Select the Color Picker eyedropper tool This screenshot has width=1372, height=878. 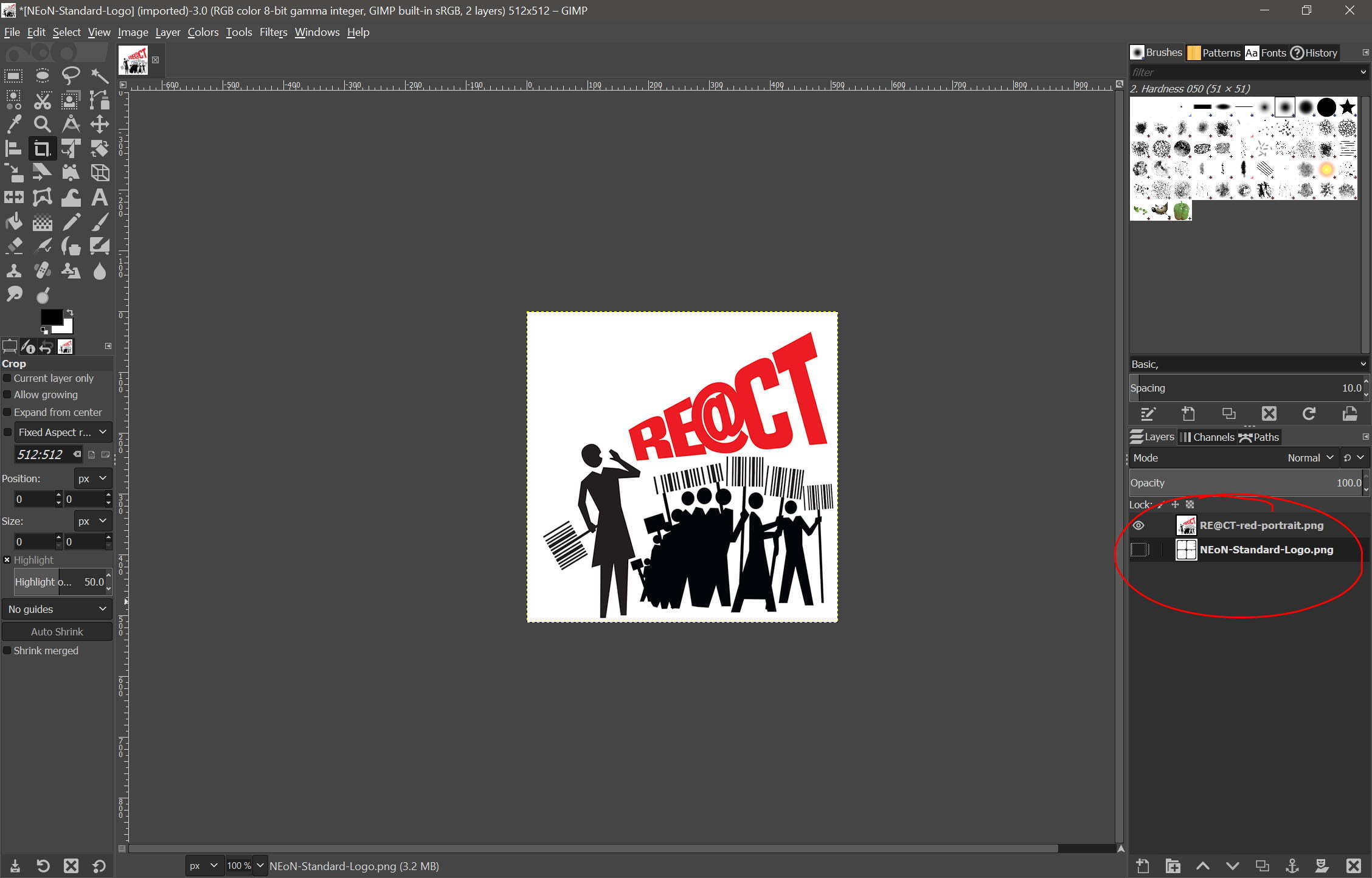13,125
